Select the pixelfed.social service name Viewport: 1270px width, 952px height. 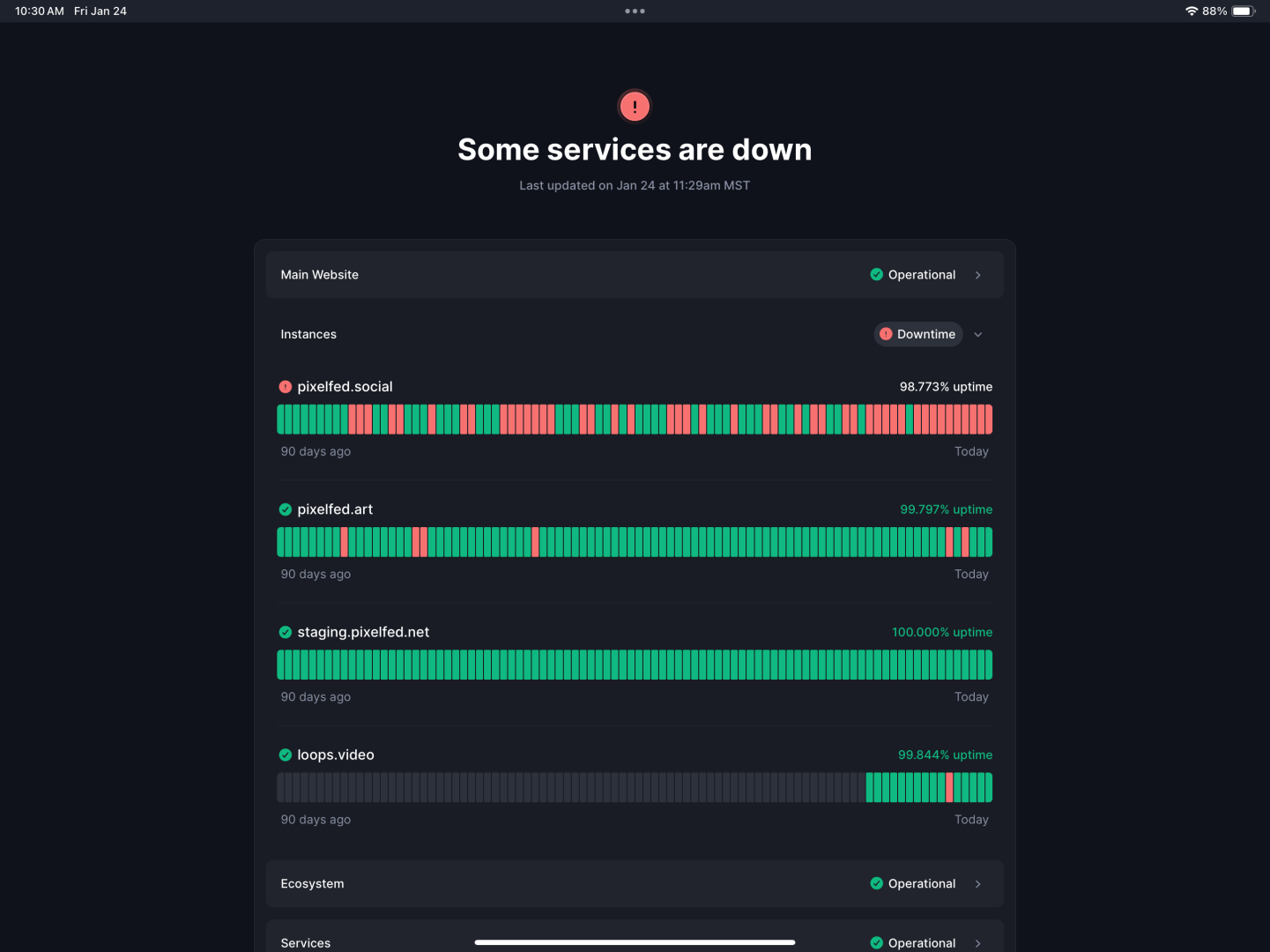click(x=345, y=386)
